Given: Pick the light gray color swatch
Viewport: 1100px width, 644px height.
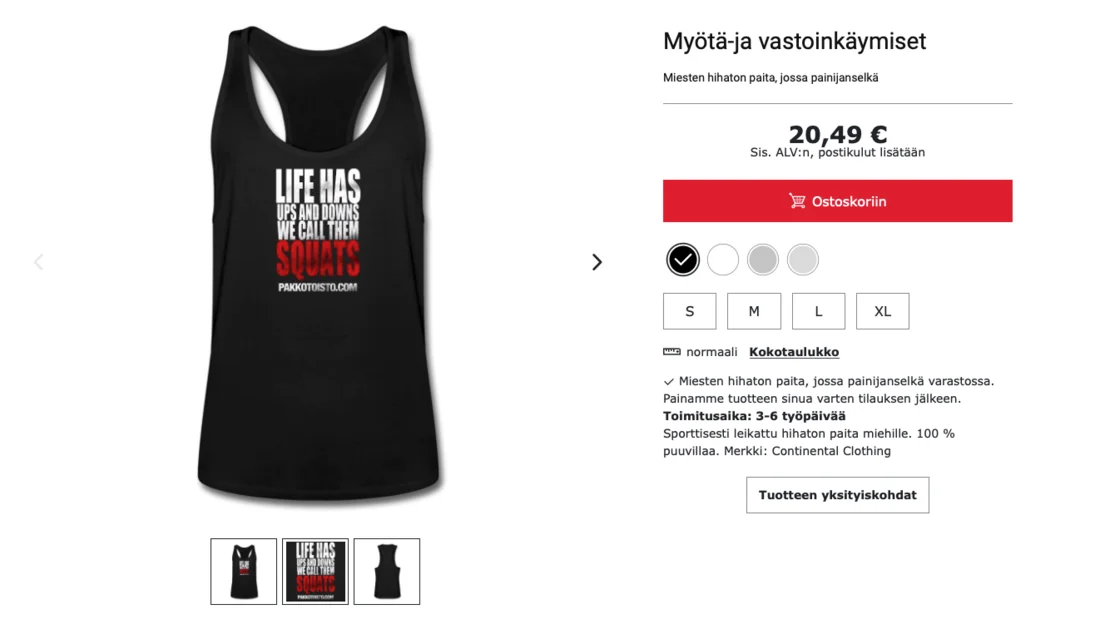Looking at the screenshot, I should 803,260.
